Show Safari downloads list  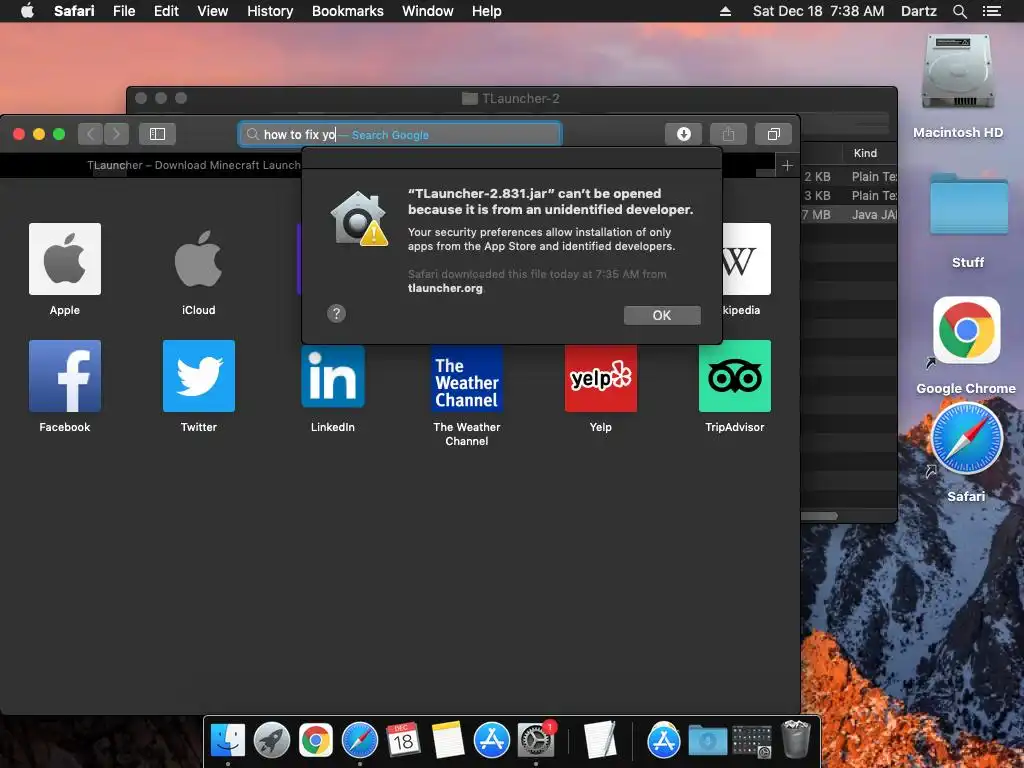coord(684,134)
